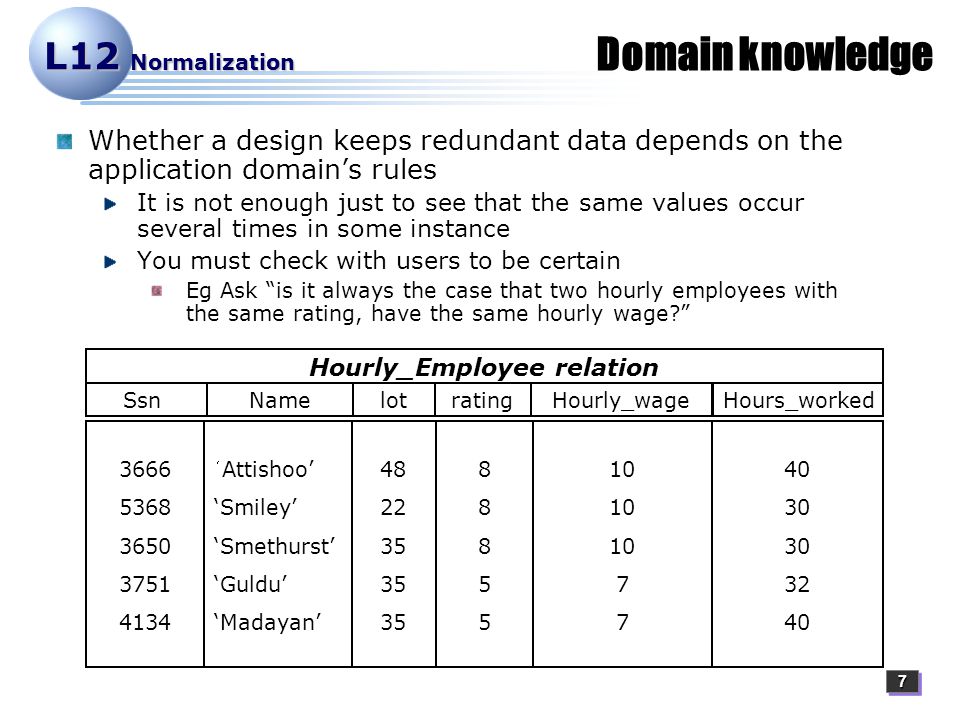The image size is (960, 720).
Task: Select Ssn cell "4134"
Action: [x=145, y=622]
